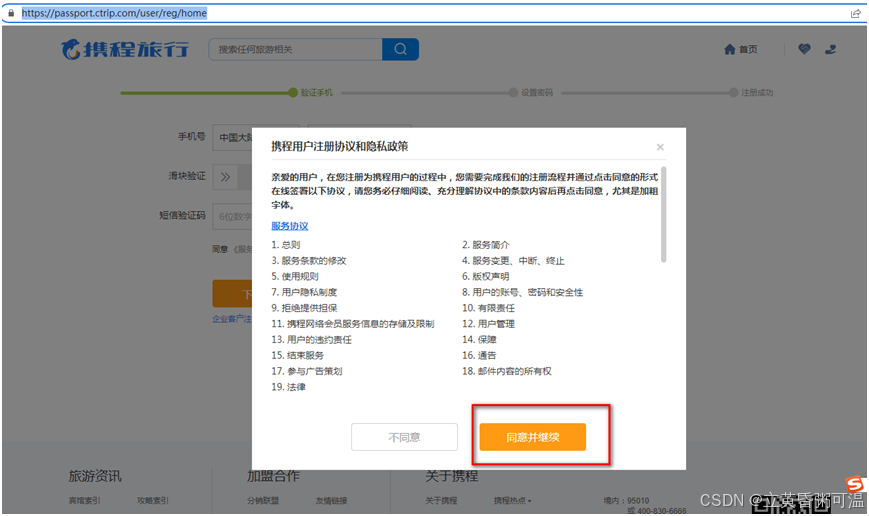Image resolution: width=869 pixels, height=516 pixels.
Task: Click agreement item 9. 拒绝提供担保
Action: pyautogui.click(x=304, y=308)
